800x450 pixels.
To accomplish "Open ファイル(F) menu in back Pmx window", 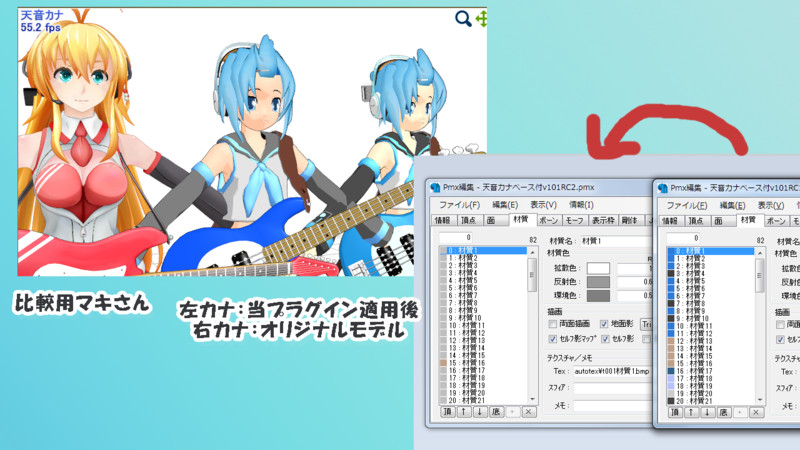I will [x=459, y=205].
